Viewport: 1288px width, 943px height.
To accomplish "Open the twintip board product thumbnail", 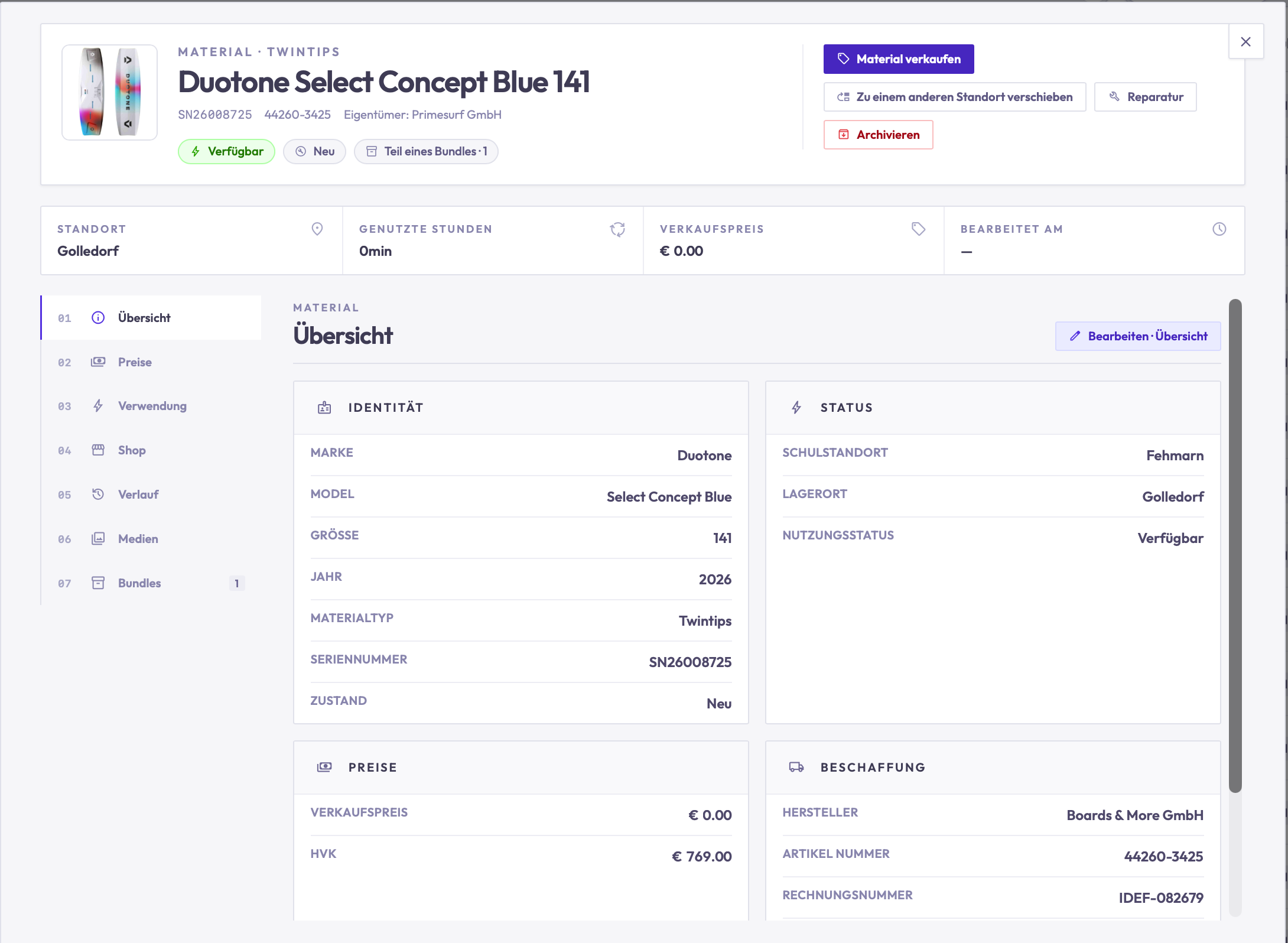I will tap(109, 92).
